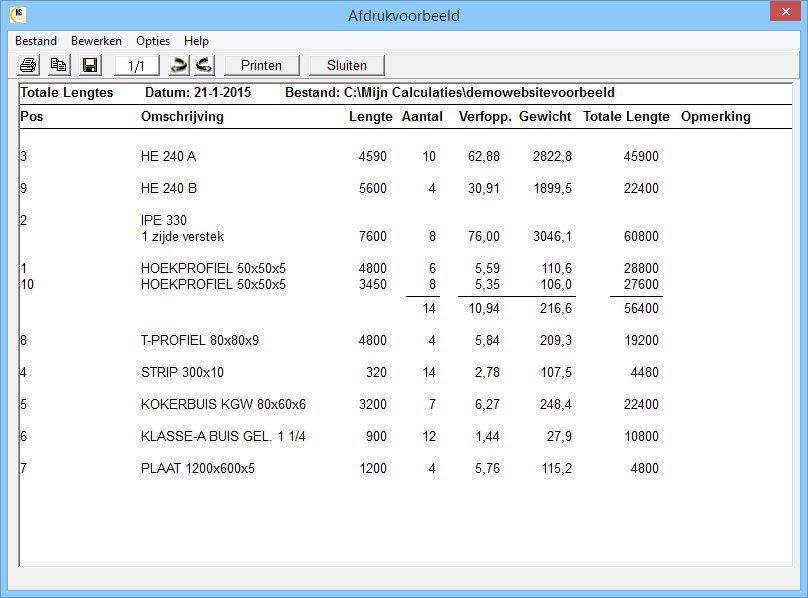This screenshot has width=808, height=598.
Task: Select the T-PROFIEL 80x80x9 description
Action: tap(200, 340)
